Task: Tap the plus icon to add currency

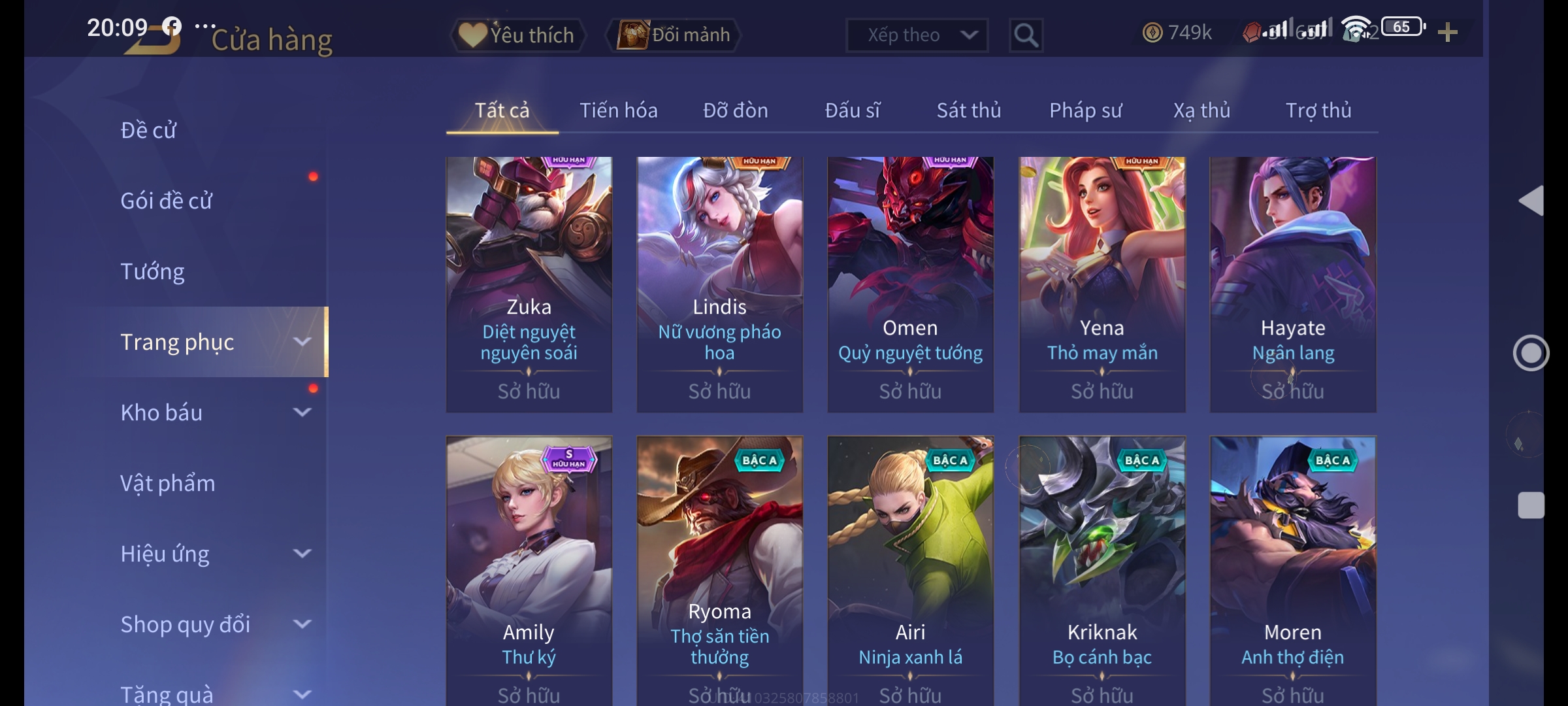Action: pyautogui.click(x=1448, y=32)
